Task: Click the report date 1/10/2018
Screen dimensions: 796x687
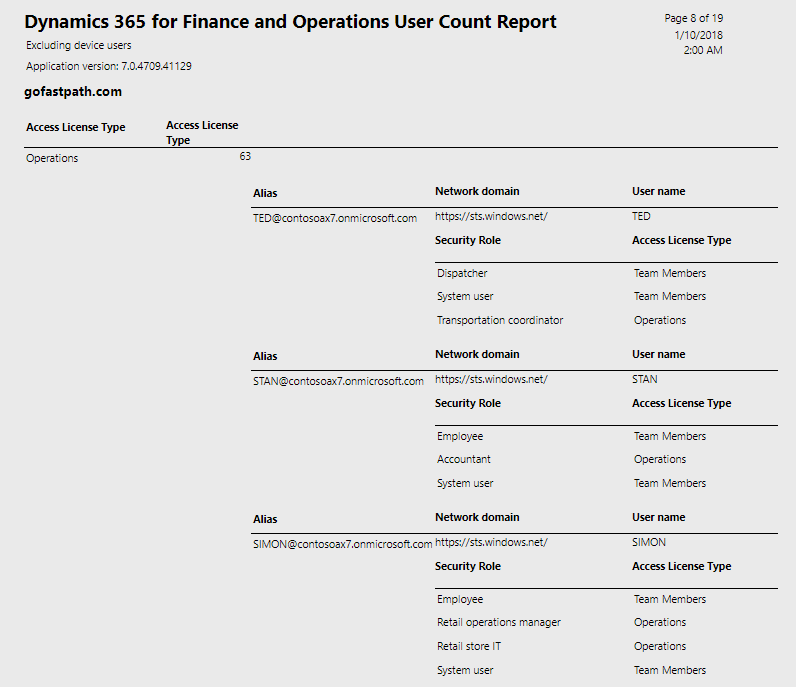Action: pos(699,36)
